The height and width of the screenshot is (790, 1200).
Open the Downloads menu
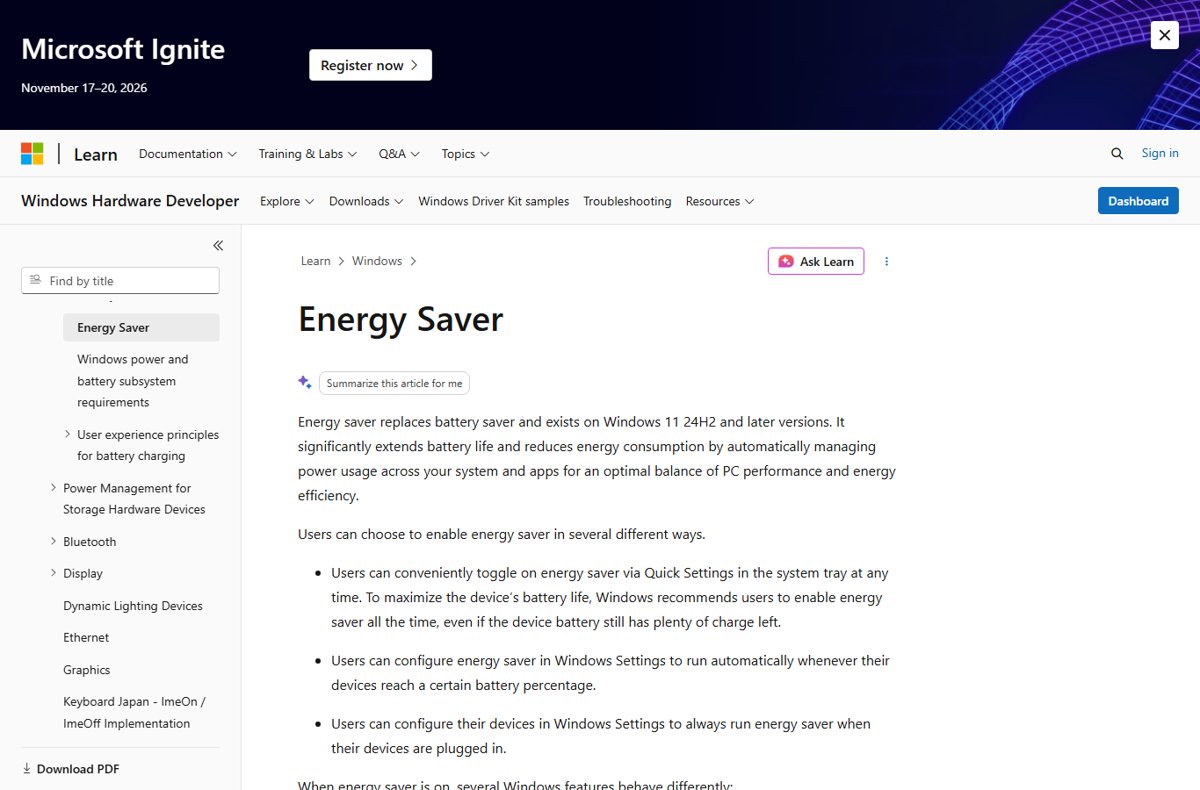tap(366, 201)
